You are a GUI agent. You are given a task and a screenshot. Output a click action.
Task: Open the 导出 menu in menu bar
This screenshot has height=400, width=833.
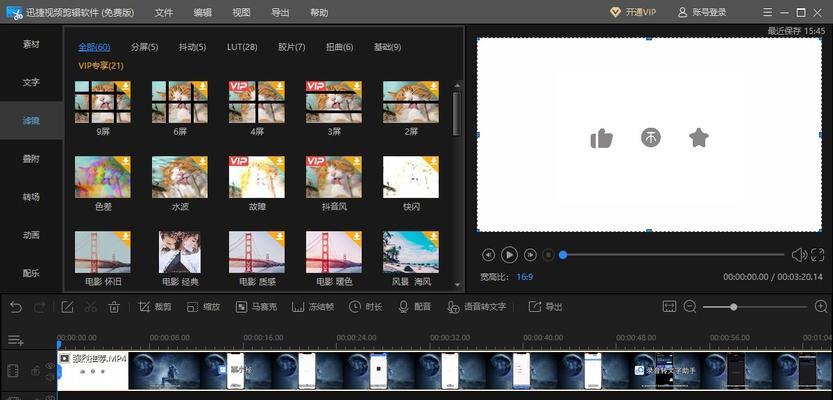280,12
